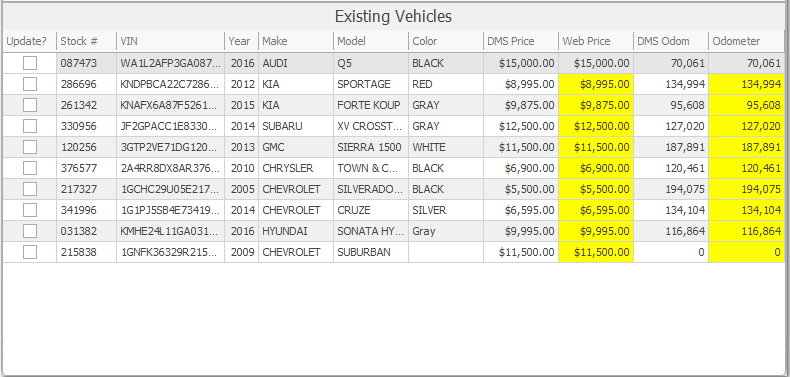Click the yellow 127,020 Odometer cell

(x=747, y=126)
